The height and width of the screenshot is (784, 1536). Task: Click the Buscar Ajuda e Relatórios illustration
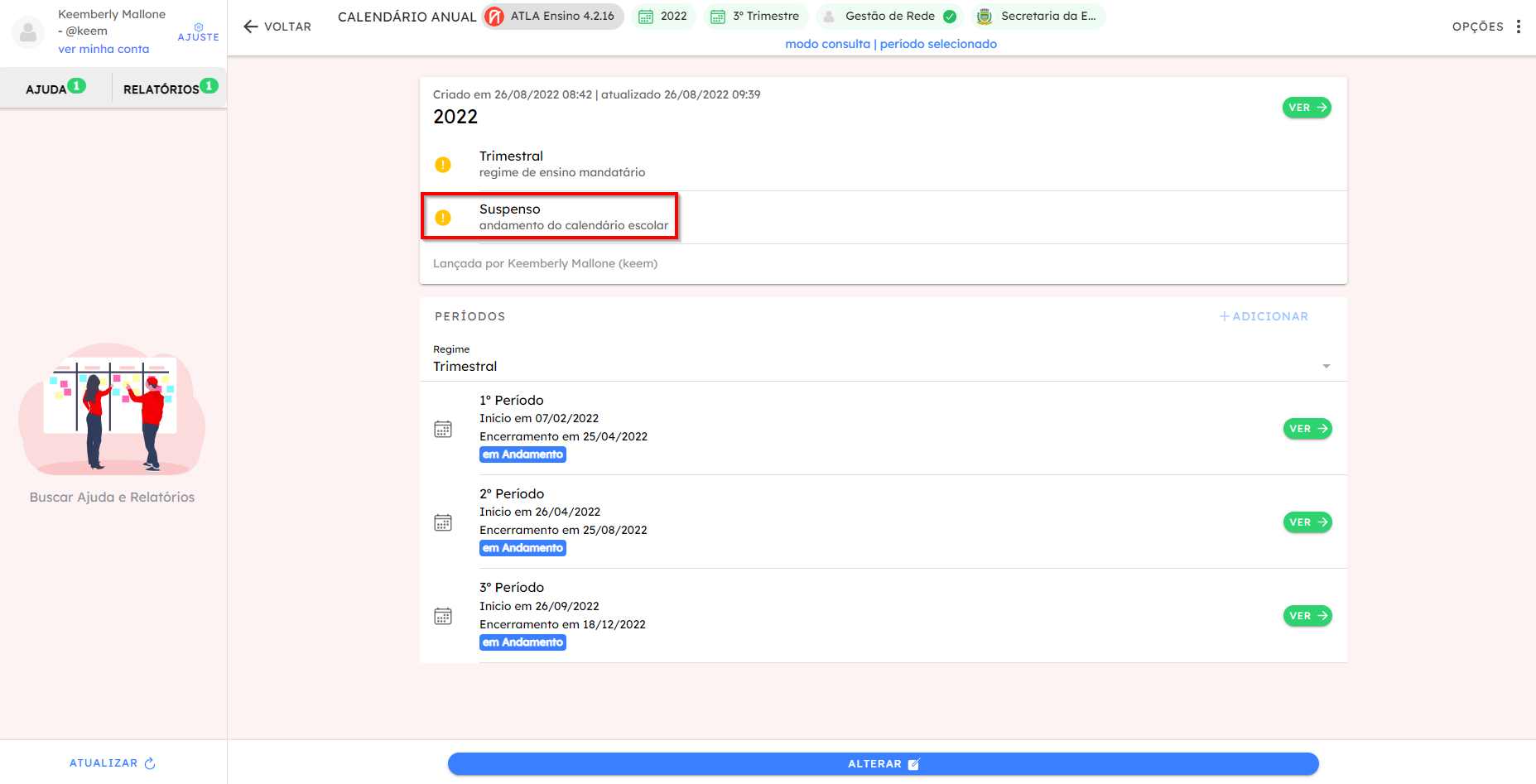coord(112,410)
